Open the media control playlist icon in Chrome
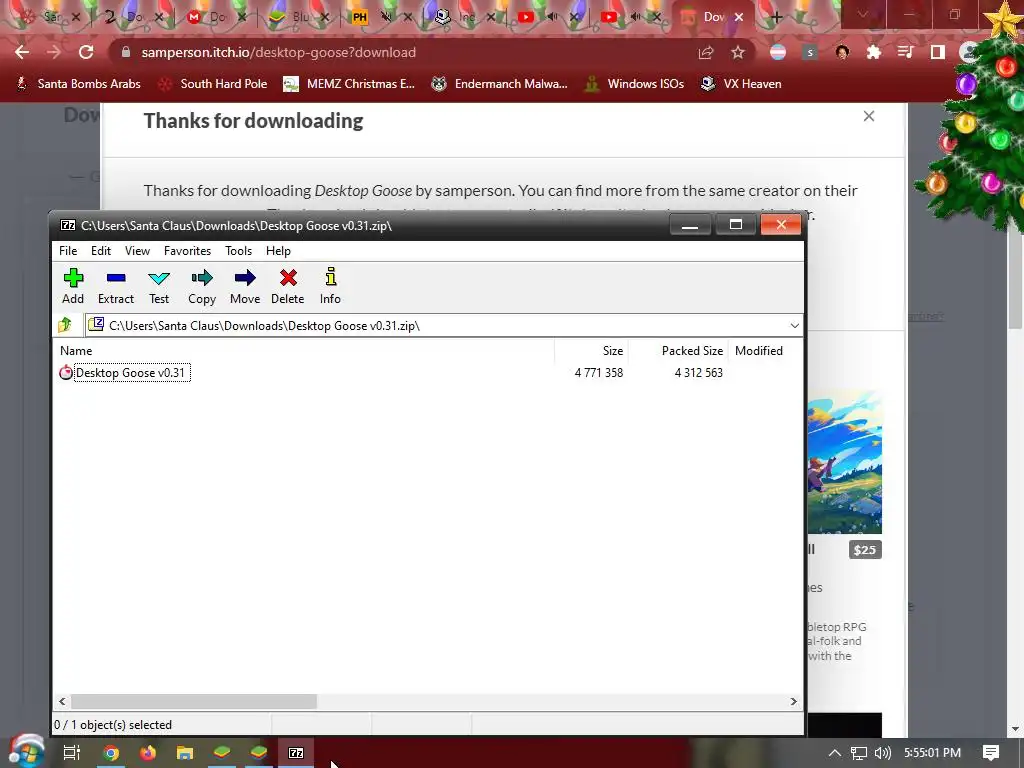1024x768 pixels. click(906, 52)
